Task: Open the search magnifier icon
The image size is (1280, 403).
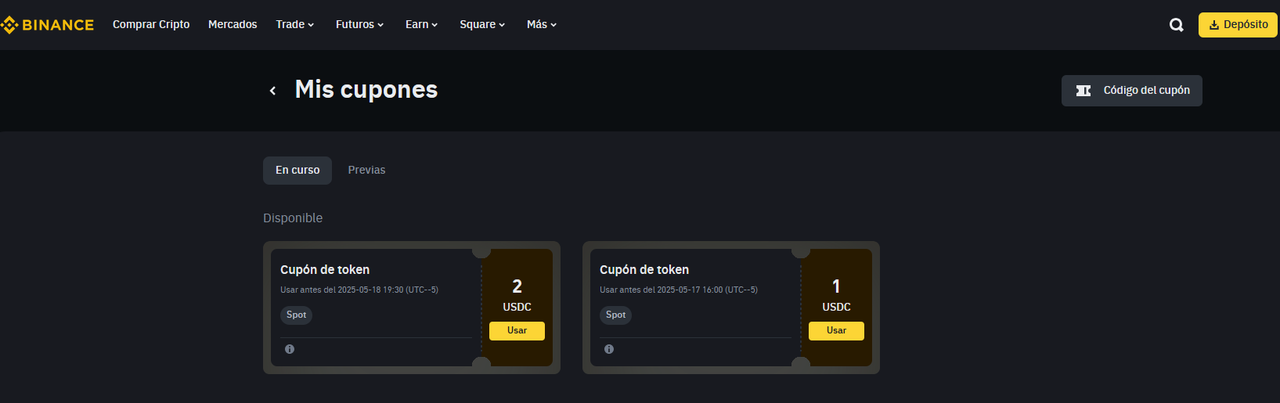Action: pyautogui.click(x=1176, y=25)
